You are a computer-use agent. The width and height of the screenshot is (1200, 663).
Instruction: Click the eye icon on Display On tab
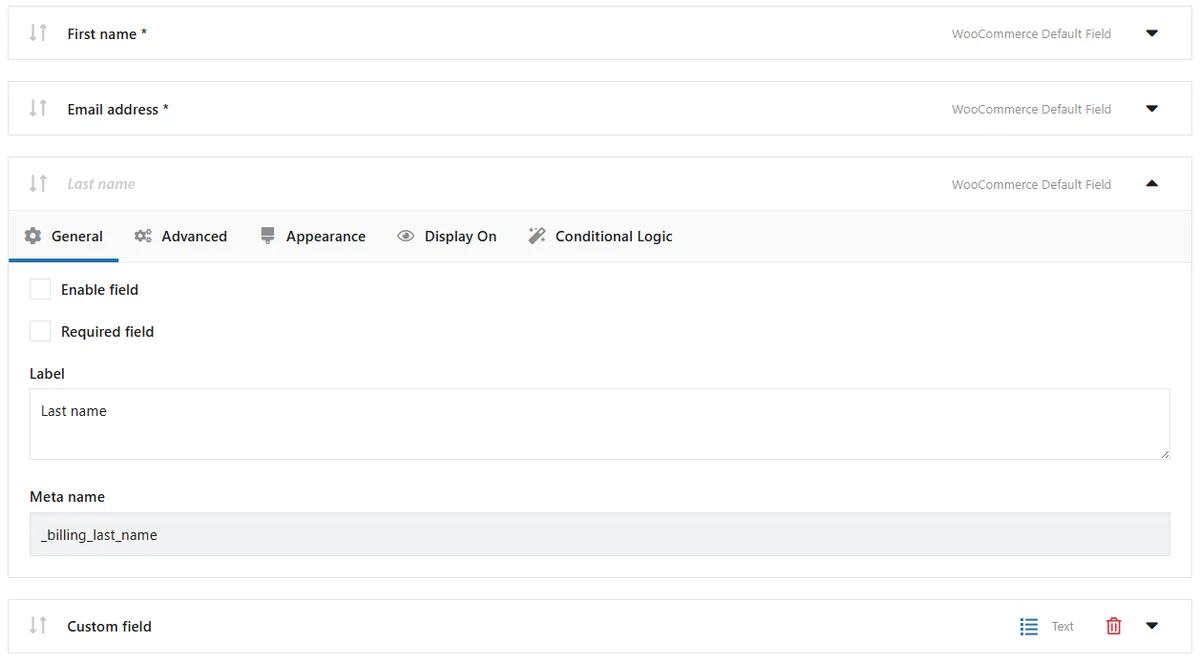point(405,236)
